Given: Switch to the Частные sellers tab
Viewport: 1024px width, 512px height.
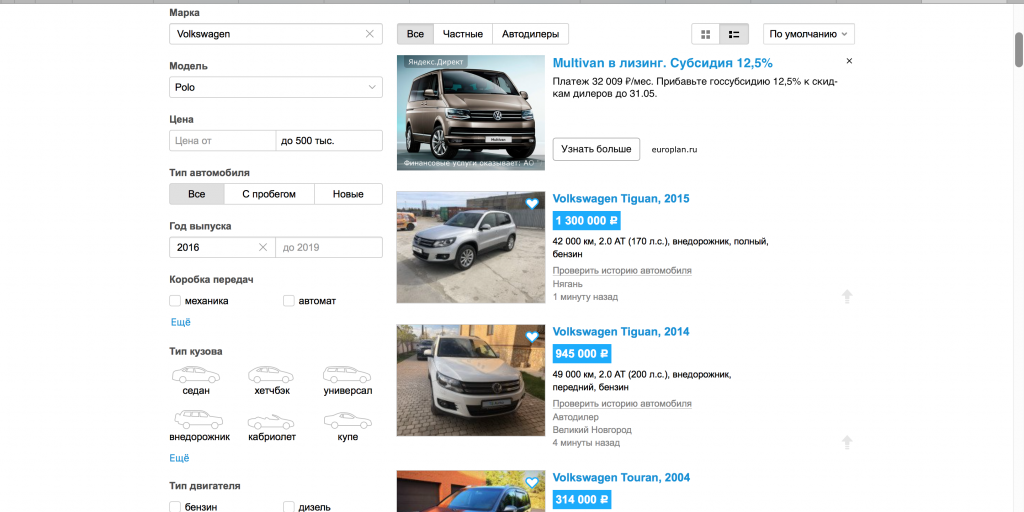Looking at the screenshot, I should coord(463,34).
